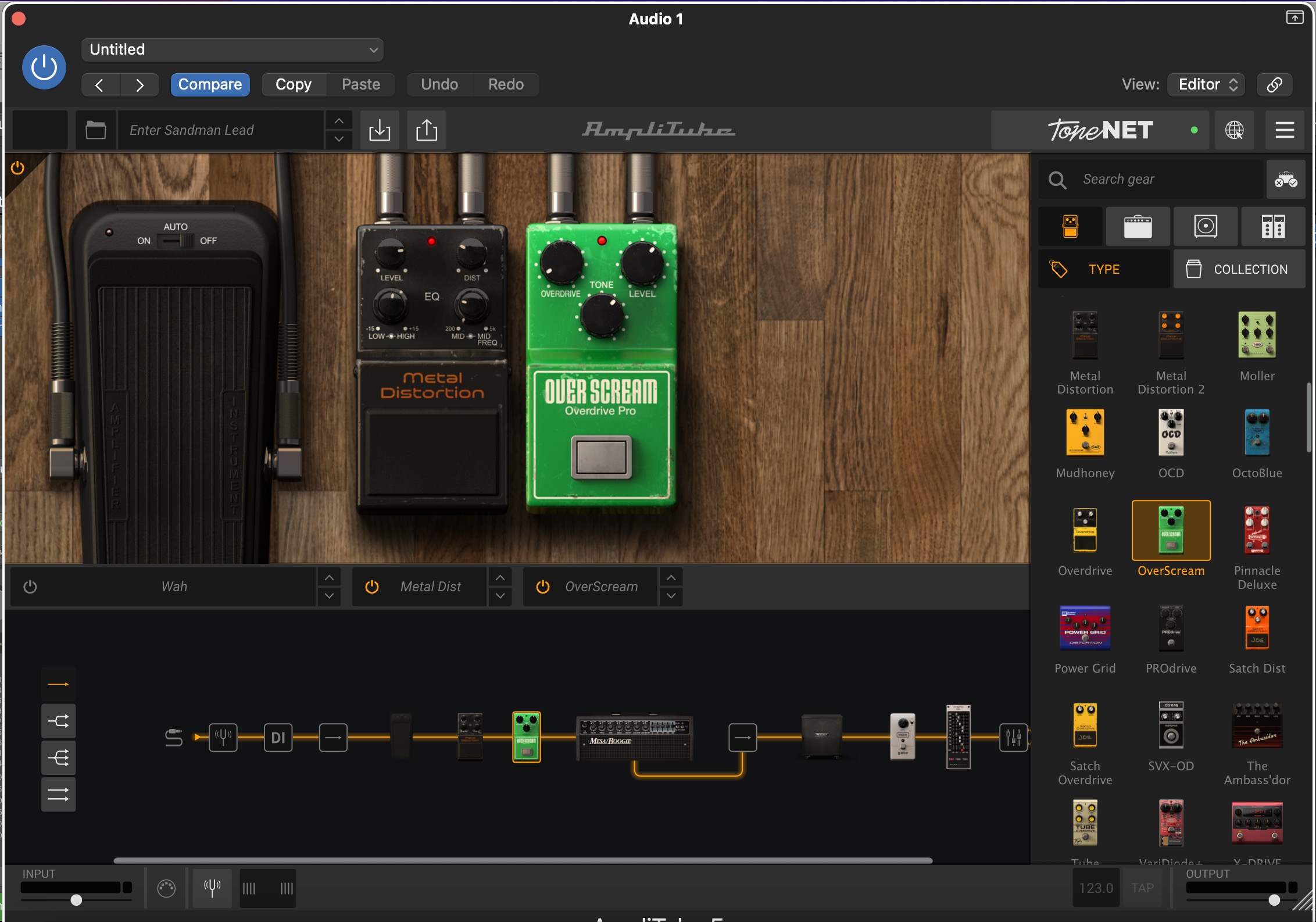Open the View Editor dropdown
This screenshot has height=922, width=1316.
click(x=1207, y=85)
